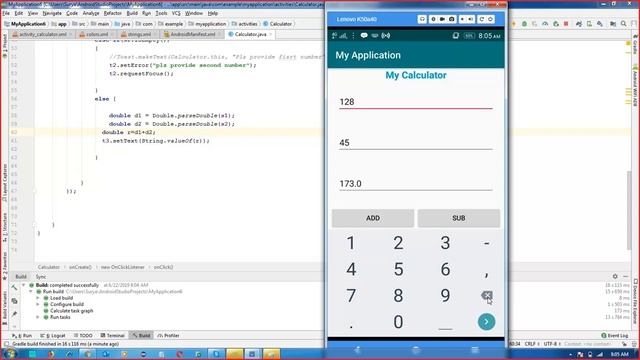This screenshot has width=640, height=360.
Task: Collapse the Run build tree node
Action: tap(31, 292)
